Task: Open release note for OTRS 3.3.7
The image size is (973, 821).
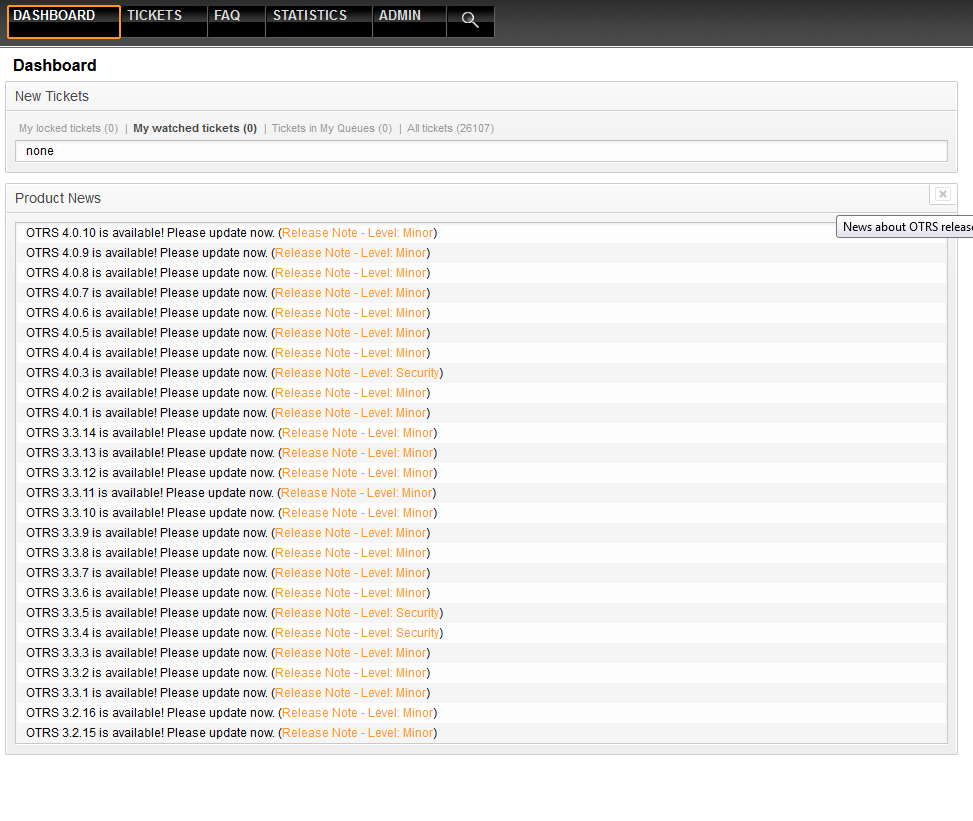Action: [x=351, y=573]
